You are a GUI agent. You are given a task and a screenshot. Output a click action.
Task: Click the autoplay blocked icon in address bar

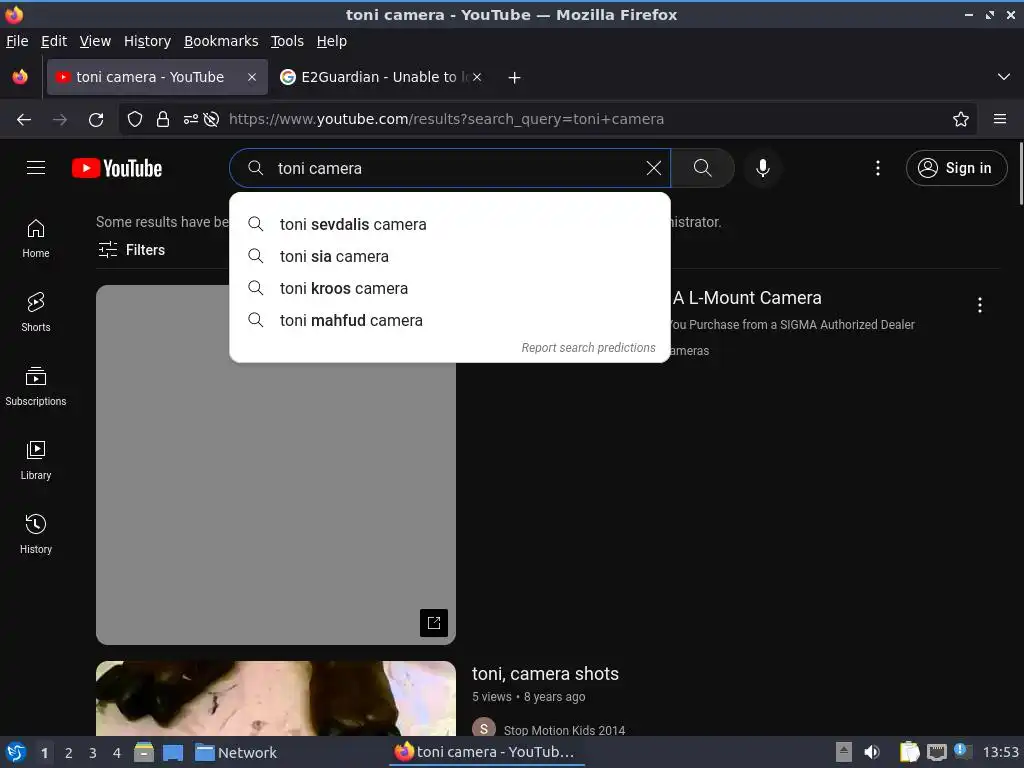(x=211, y=119)
